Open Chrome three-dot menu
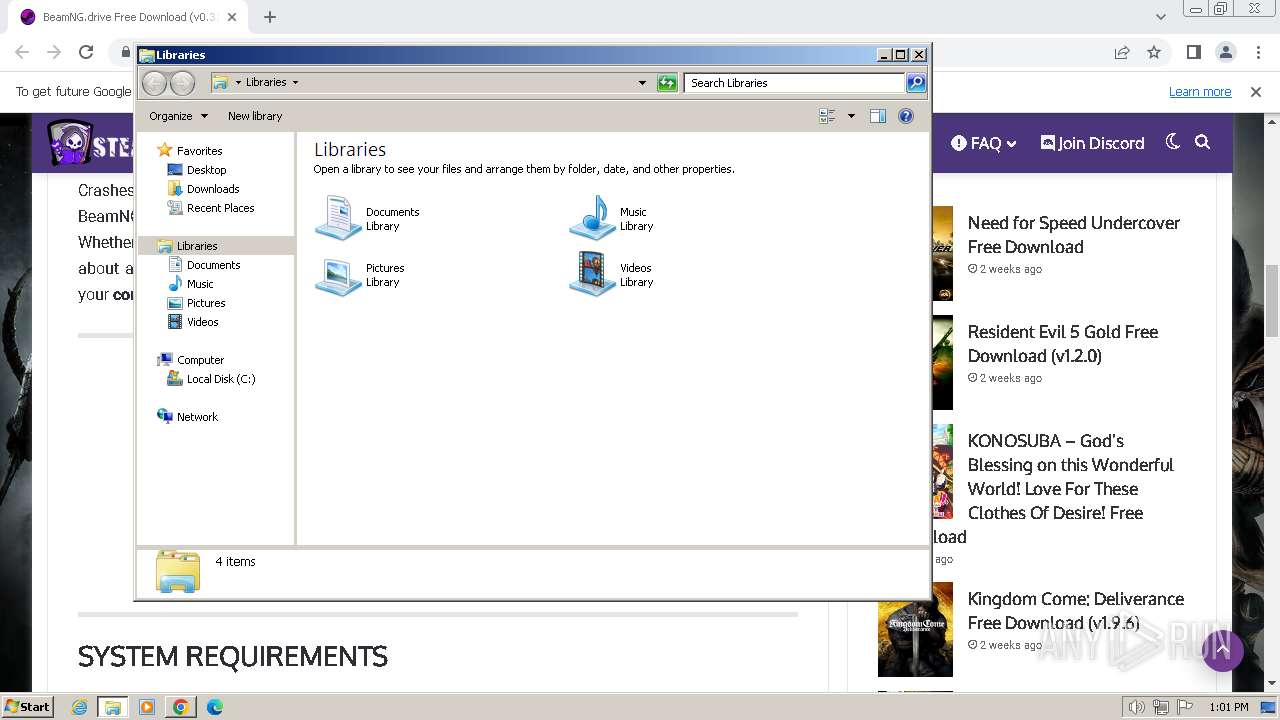 pyautogui.click(x=1258, y=52)
